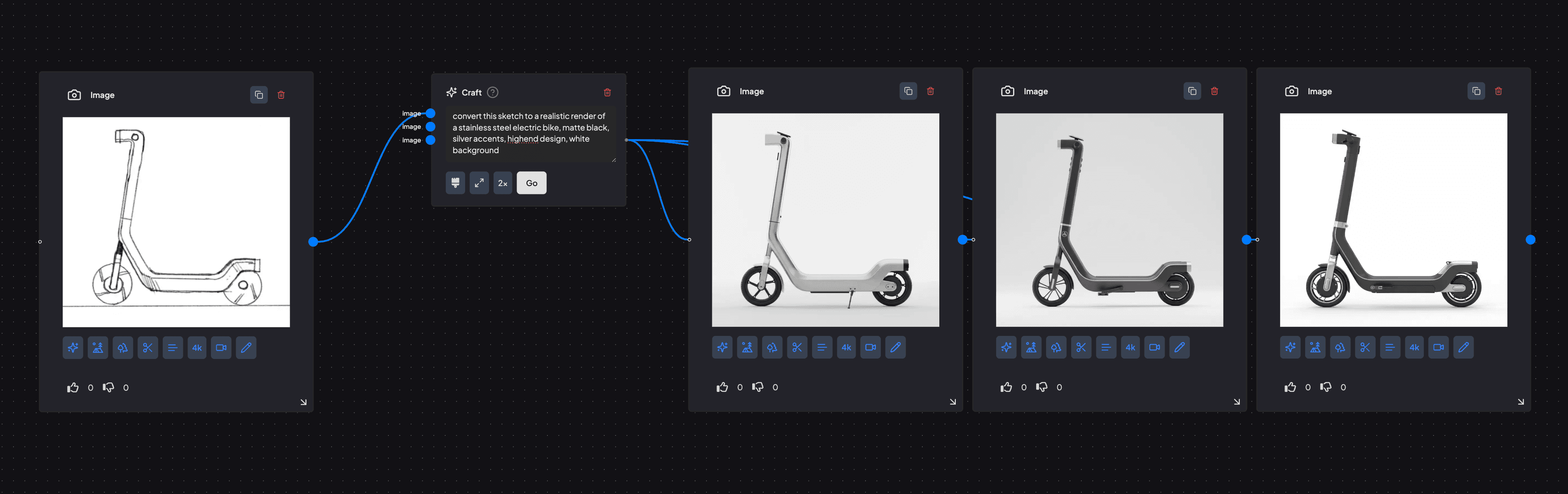
Task: Click the 4k upscale icon on the first render node
Action: pos(846,347)
